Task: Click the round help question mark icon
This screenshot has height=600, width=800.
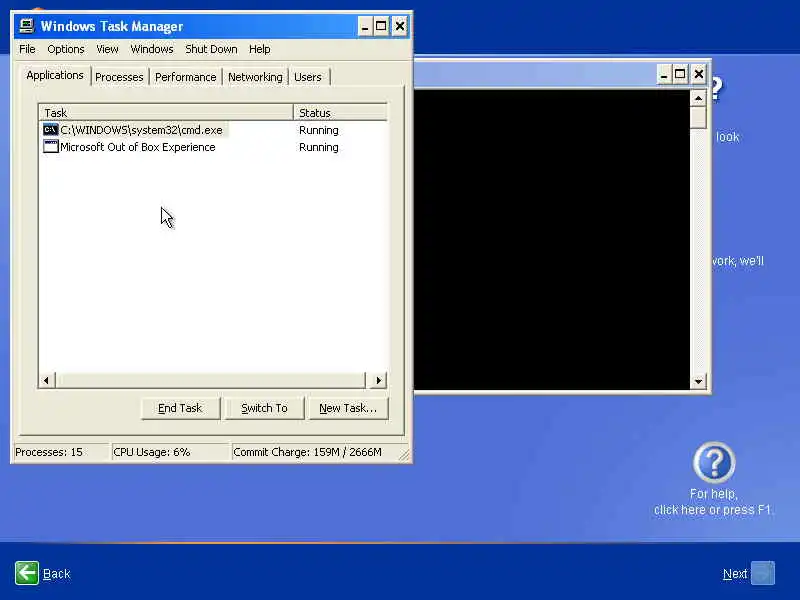Action: tap(714, 462)
